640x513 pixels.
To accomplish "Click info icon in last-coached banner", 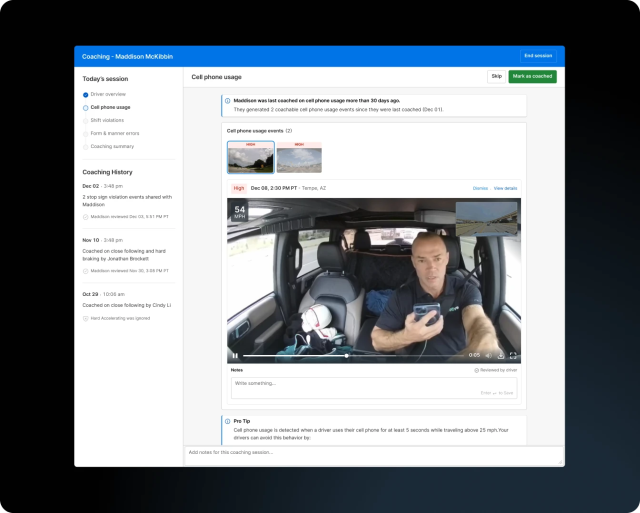I will pos(227,101).
